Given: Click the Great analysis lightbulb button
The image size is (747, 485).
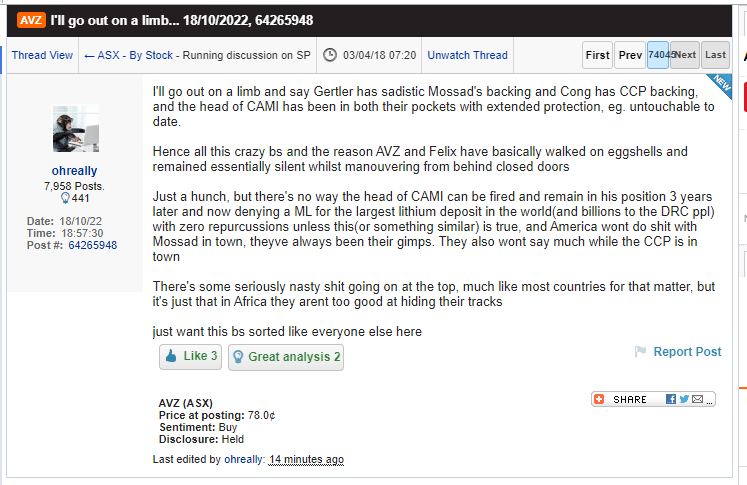Looking at the screenshot, I should 286,357.
